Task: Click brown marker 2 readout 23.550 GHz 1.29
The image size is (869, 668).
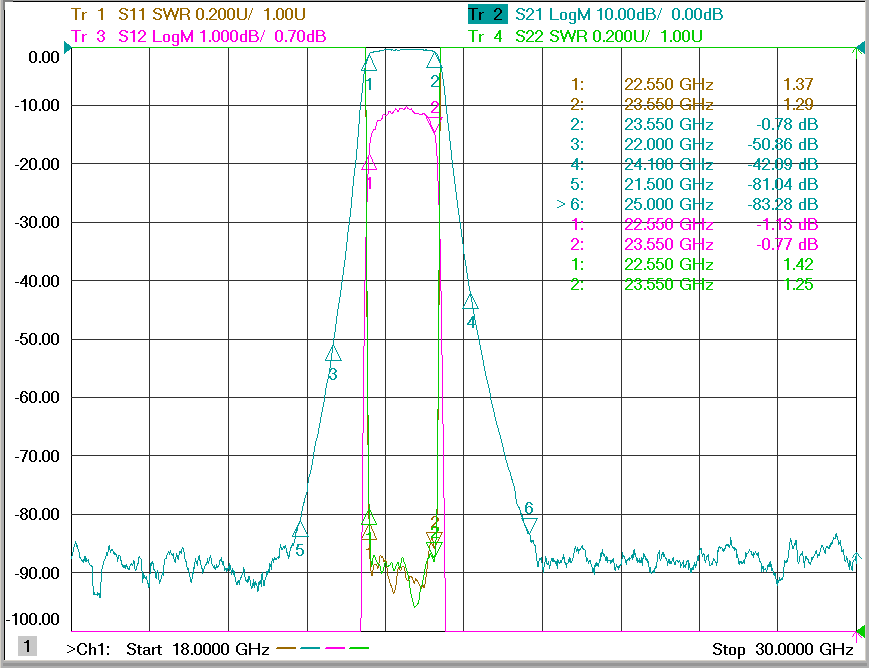Action: (x=692, y=104)
